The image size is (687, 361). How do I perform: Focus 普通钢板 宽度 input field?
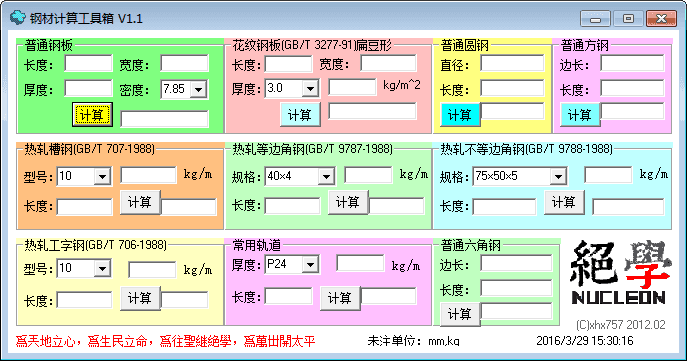coord(184,64)
